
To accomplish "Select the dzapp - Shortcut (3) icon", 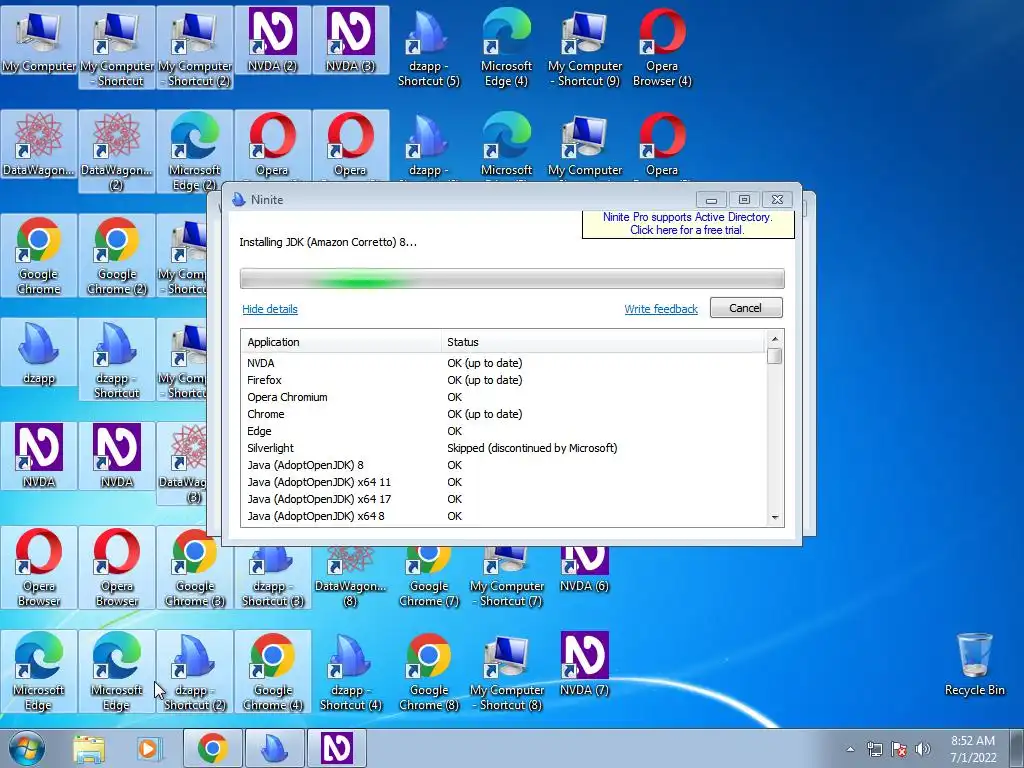I will pos(272,577).
